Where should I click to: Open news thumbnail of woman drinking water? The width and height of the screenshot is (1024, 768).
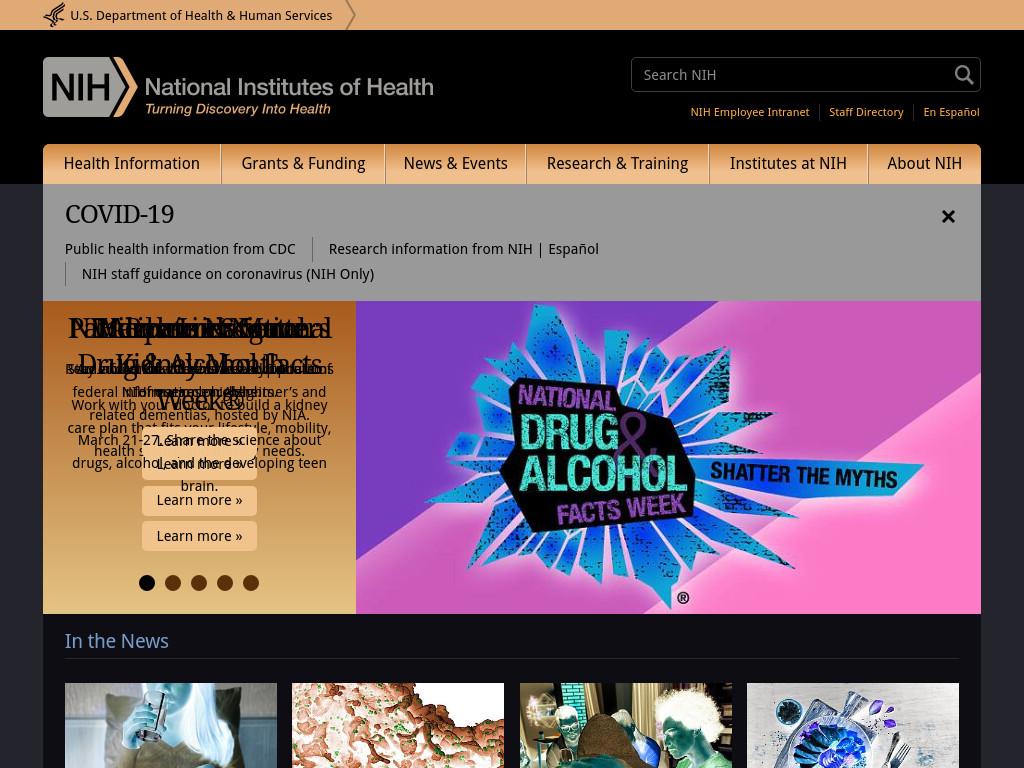click(x=171, y=726)
